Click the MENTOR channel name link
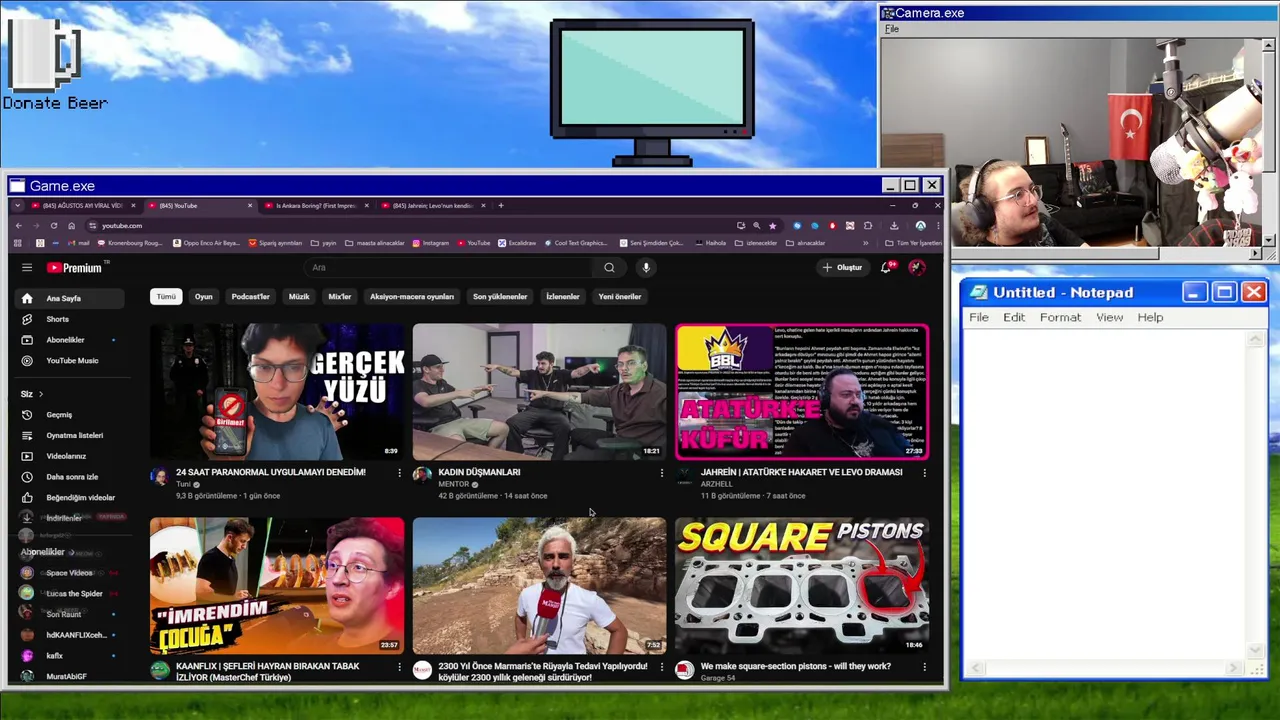Viewport: 1280px width, 720px height. point(454,484)
